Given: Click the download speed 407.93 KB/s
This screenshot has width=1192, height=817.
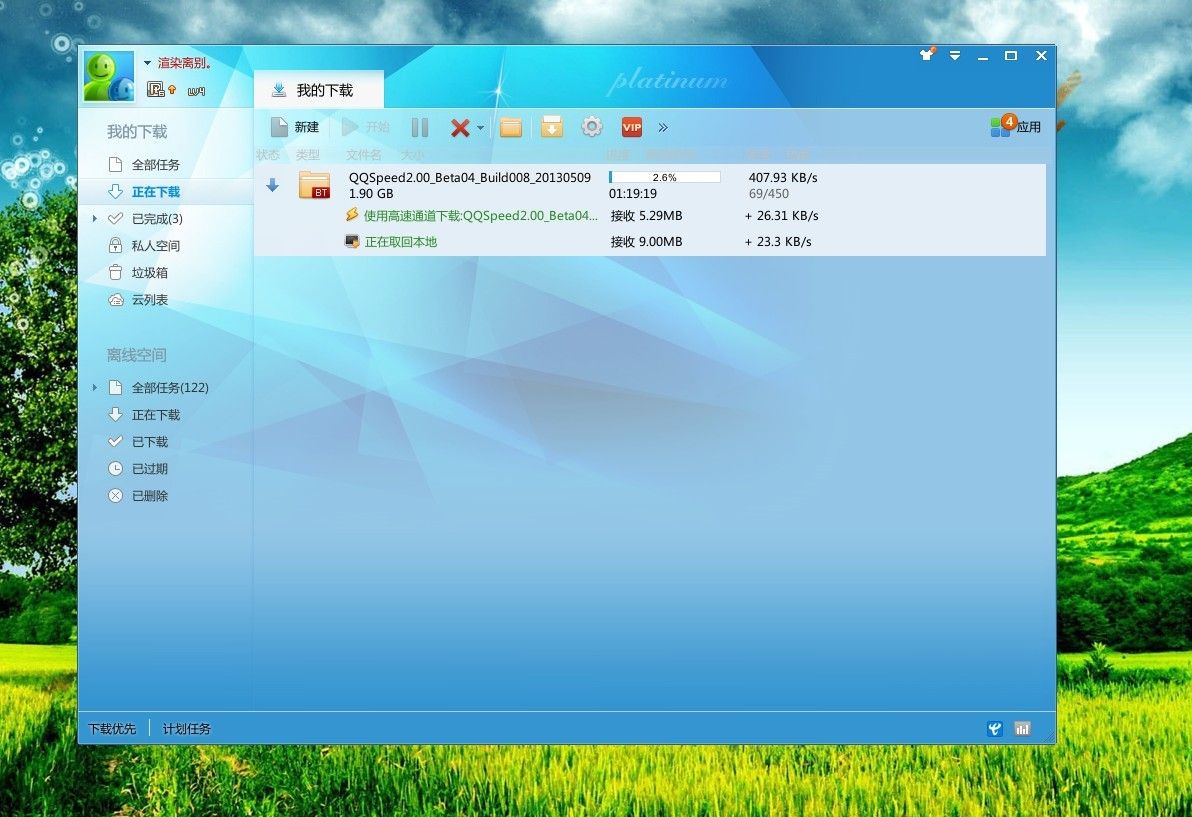Looking at the screenshot, I should coord(783,177).
